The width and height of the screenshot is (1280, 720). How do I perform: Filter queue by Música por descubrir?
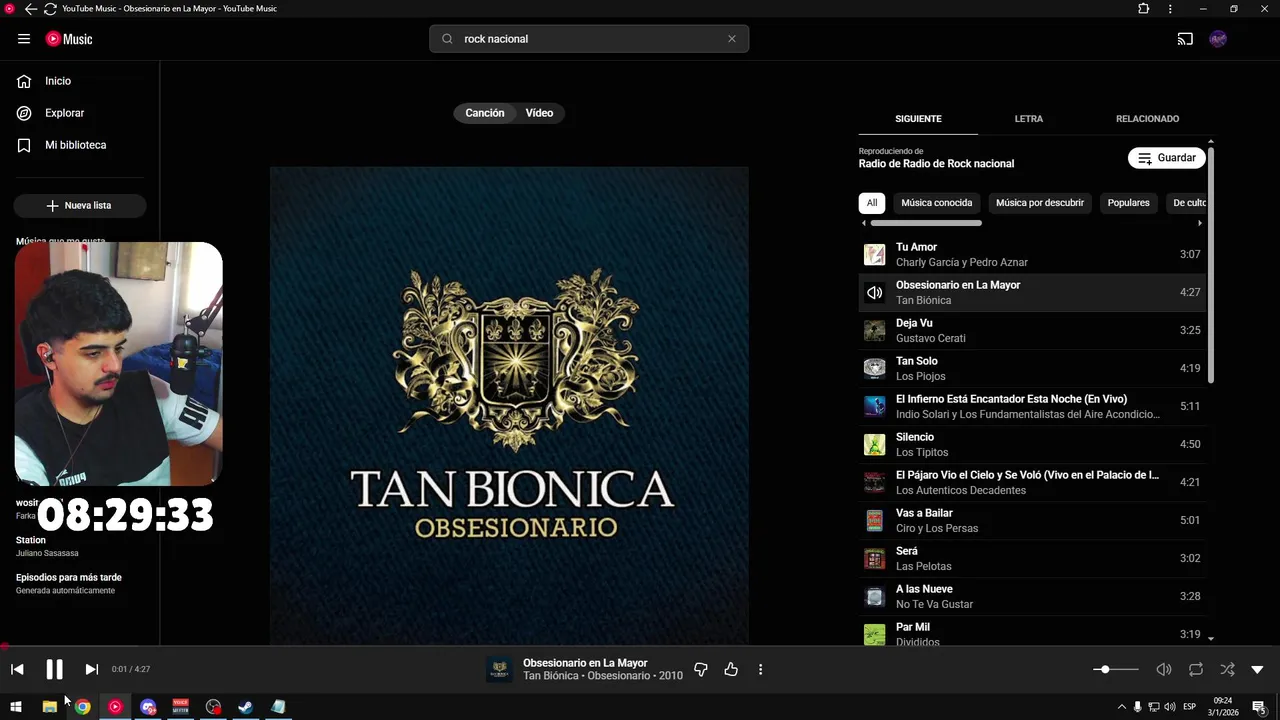click(x=1040, y=203)
